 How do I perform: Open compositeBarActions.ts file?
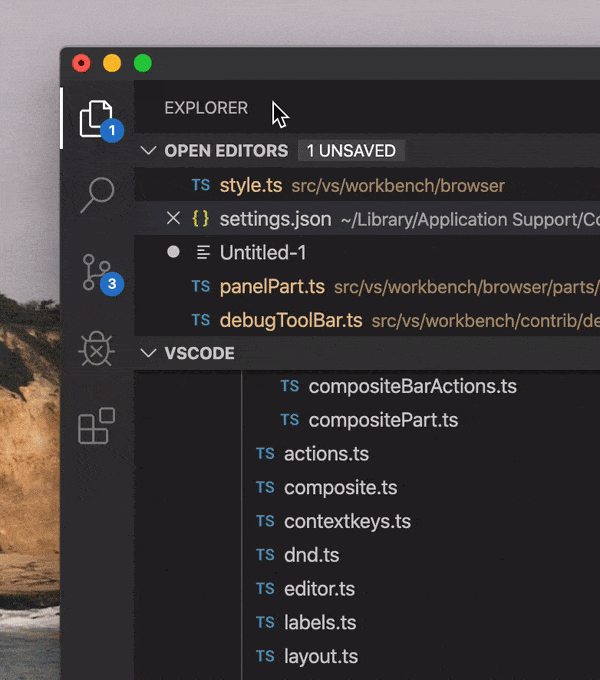click(x=412, y=386)
